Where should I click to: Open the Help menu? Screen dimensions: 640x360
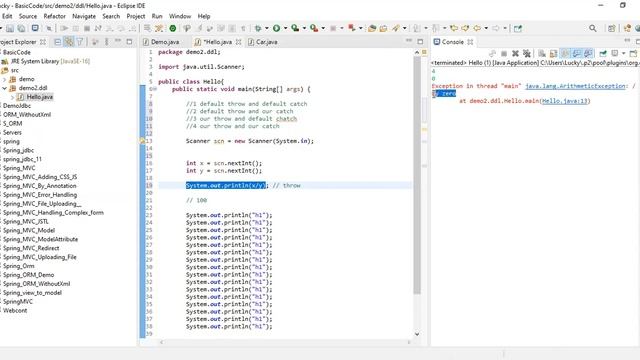click(204, 16)
